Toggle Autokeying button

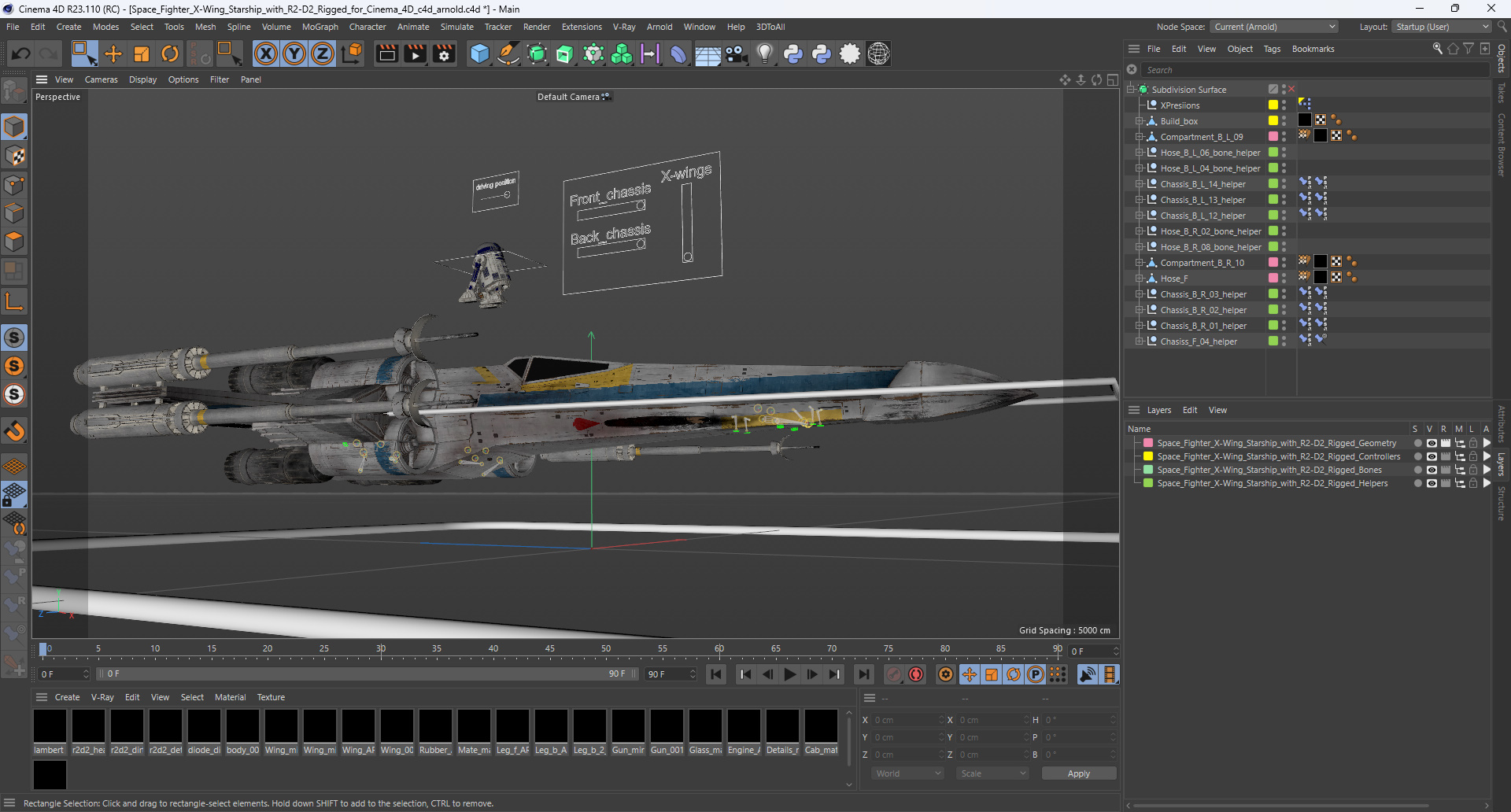pos(916,674)
